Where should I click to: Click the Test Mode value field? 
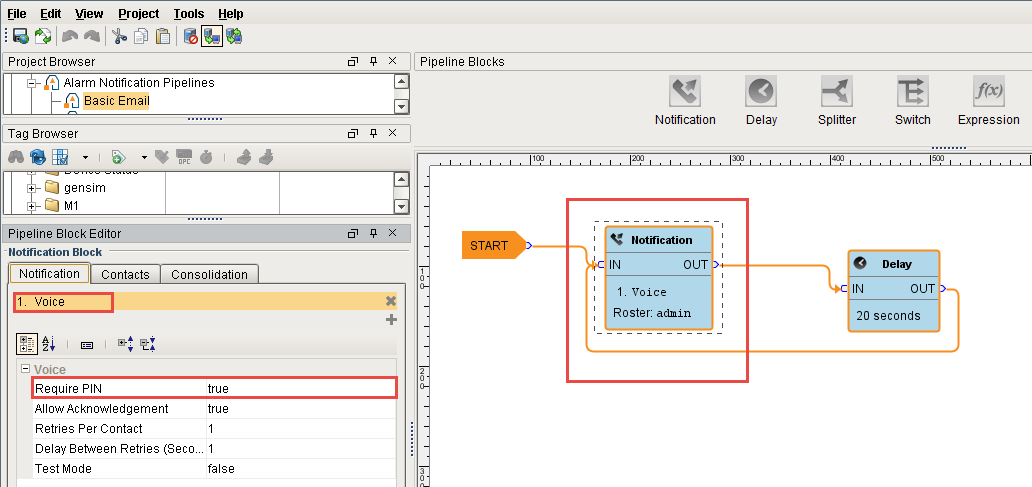click(300, 469)
